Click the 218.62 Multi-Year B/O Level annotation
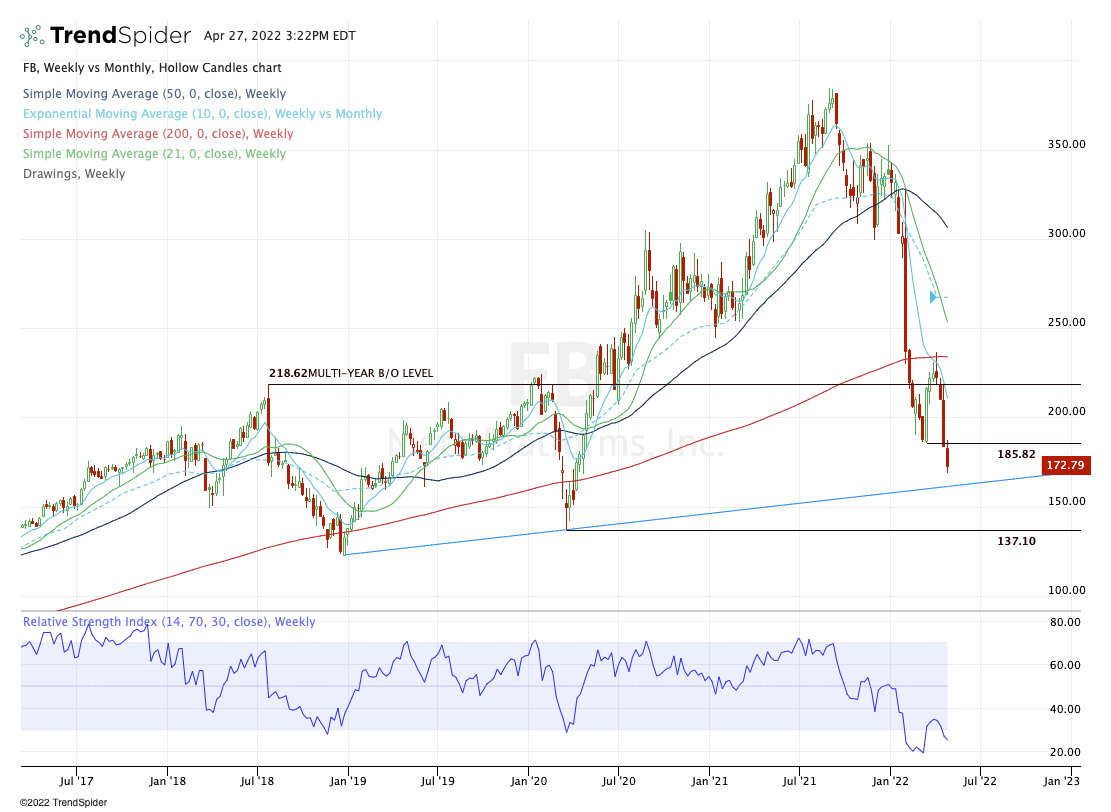This screenshot has height=812, width=1111. pos(351,373)
